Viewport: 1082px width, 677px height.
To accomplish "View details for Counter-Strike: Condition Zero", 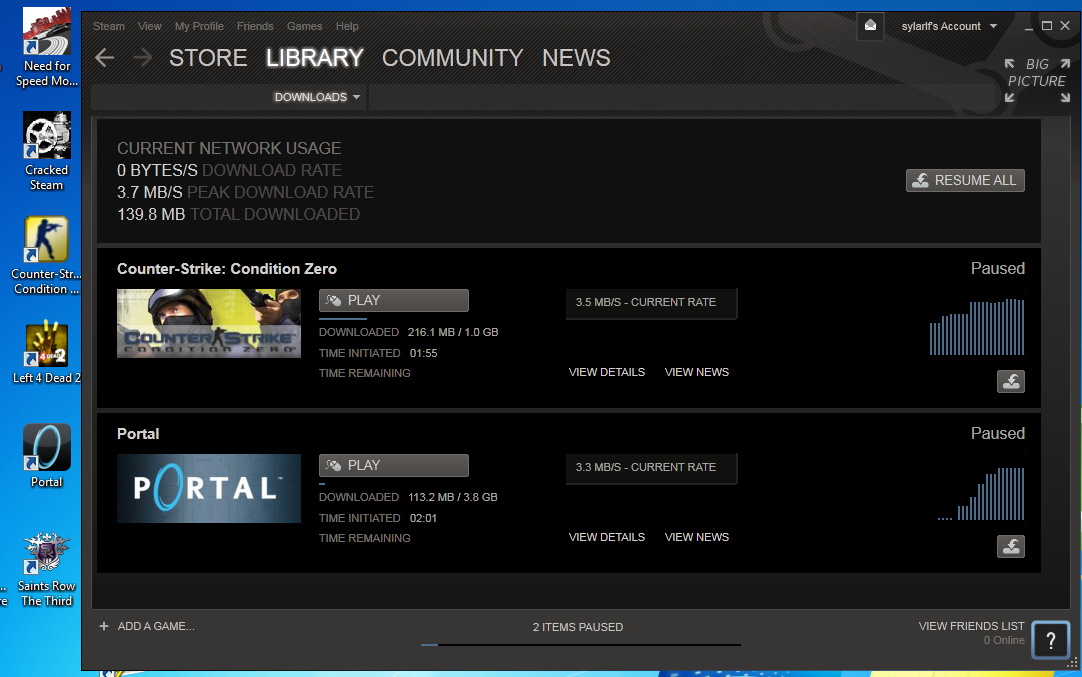I will [607, 372].
